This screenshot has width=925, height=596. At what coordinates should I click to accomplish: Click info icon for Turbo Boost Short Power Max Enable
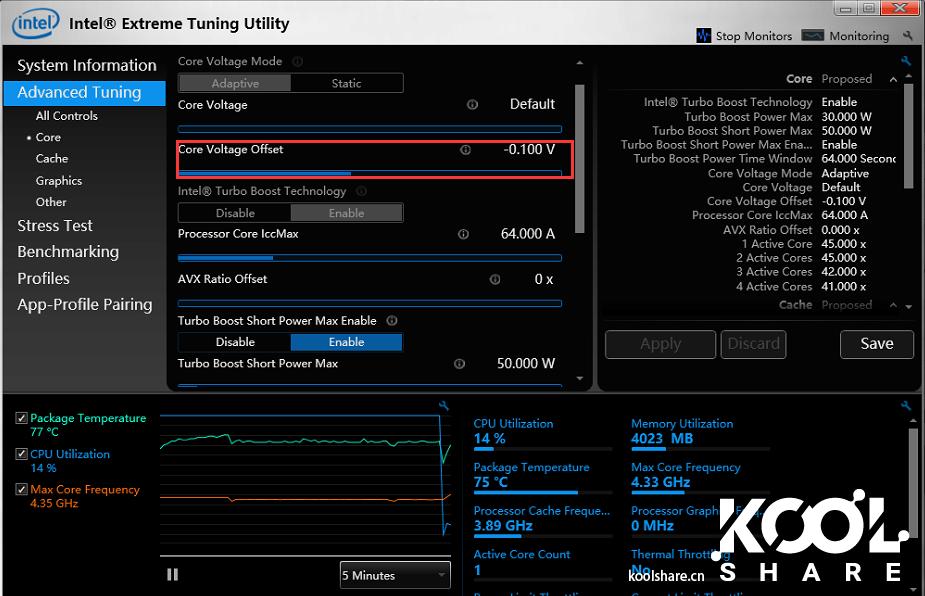click(392, 320)
